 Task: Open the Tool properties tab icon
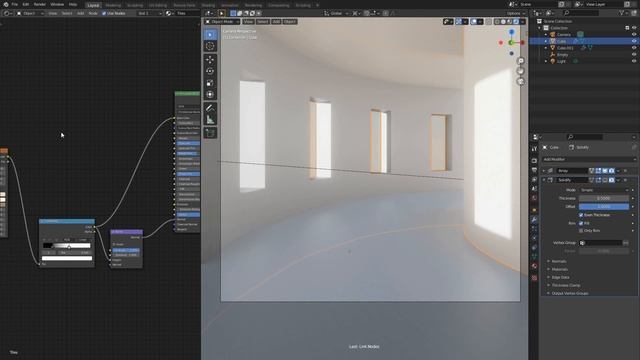tap(534, 149)
